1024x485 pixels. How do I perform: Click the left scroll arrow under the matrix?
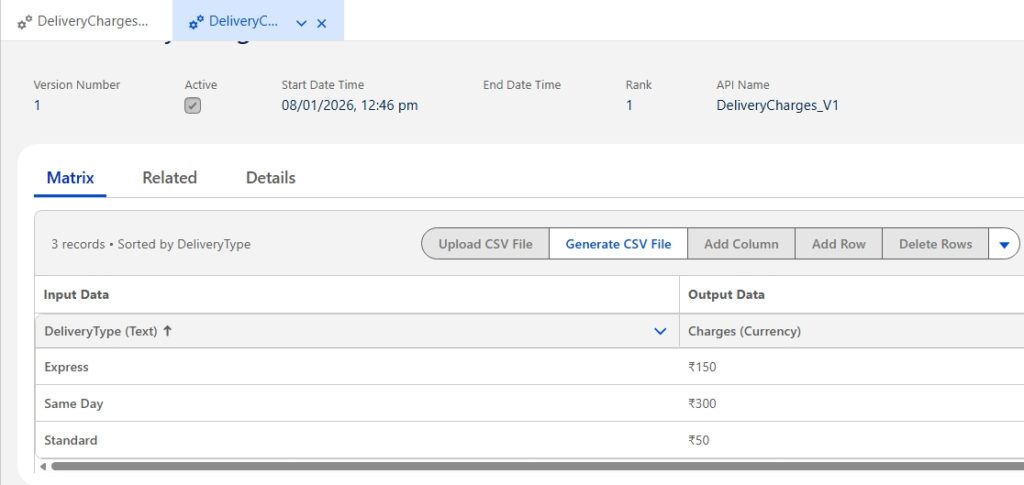pos(41,466)
